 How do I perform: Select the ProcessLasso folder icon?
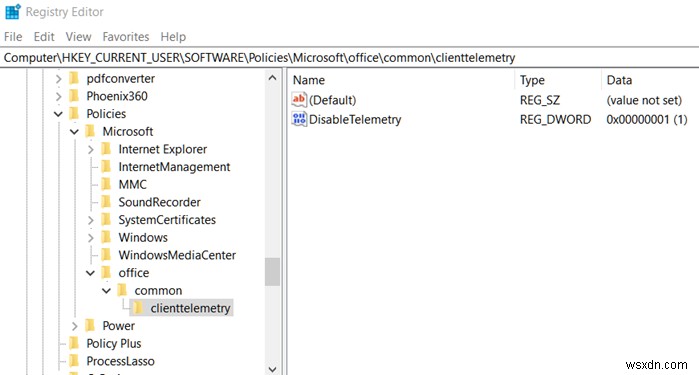pyautogui.click(x=74, y=361)
